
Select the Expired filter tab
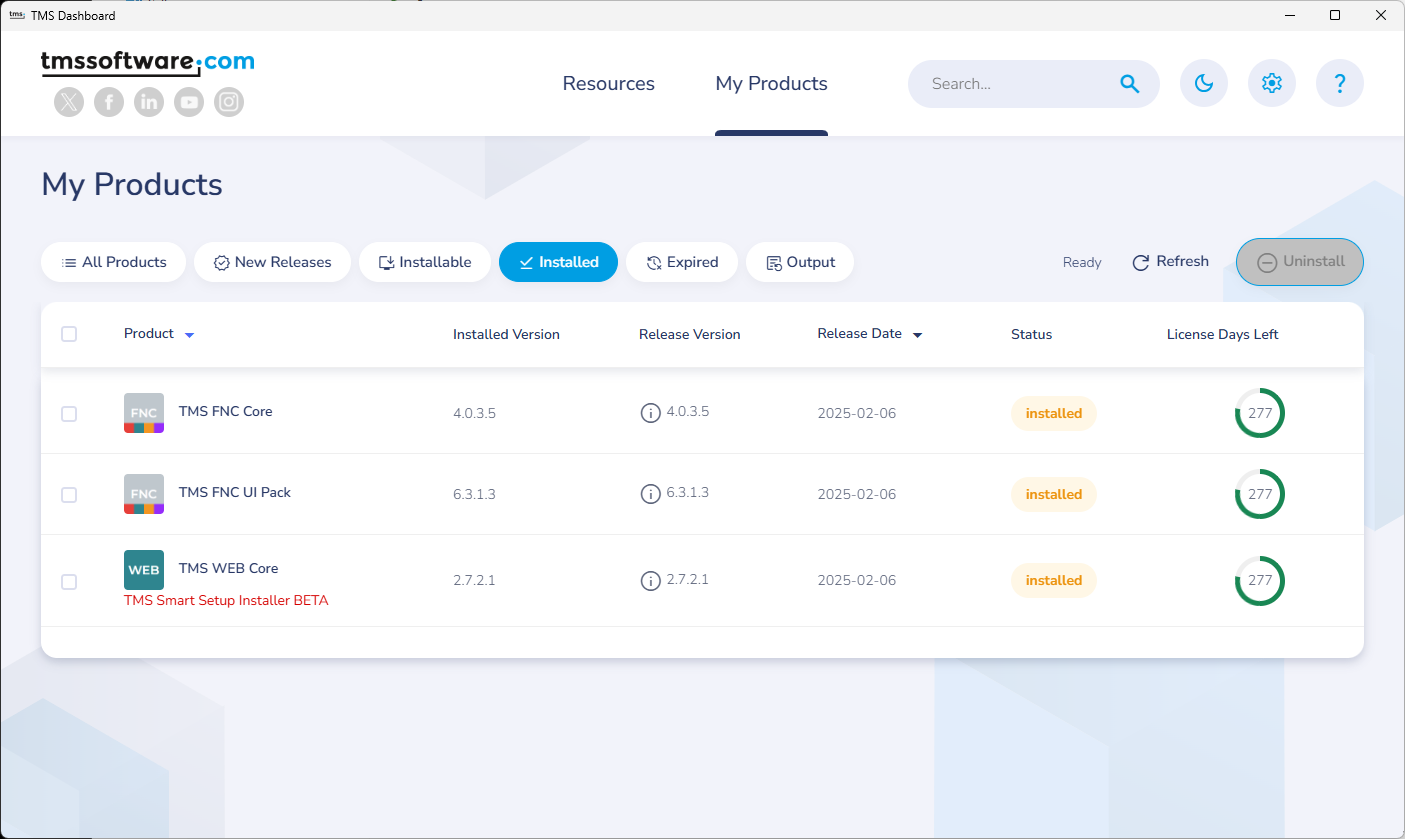point(682,262)
